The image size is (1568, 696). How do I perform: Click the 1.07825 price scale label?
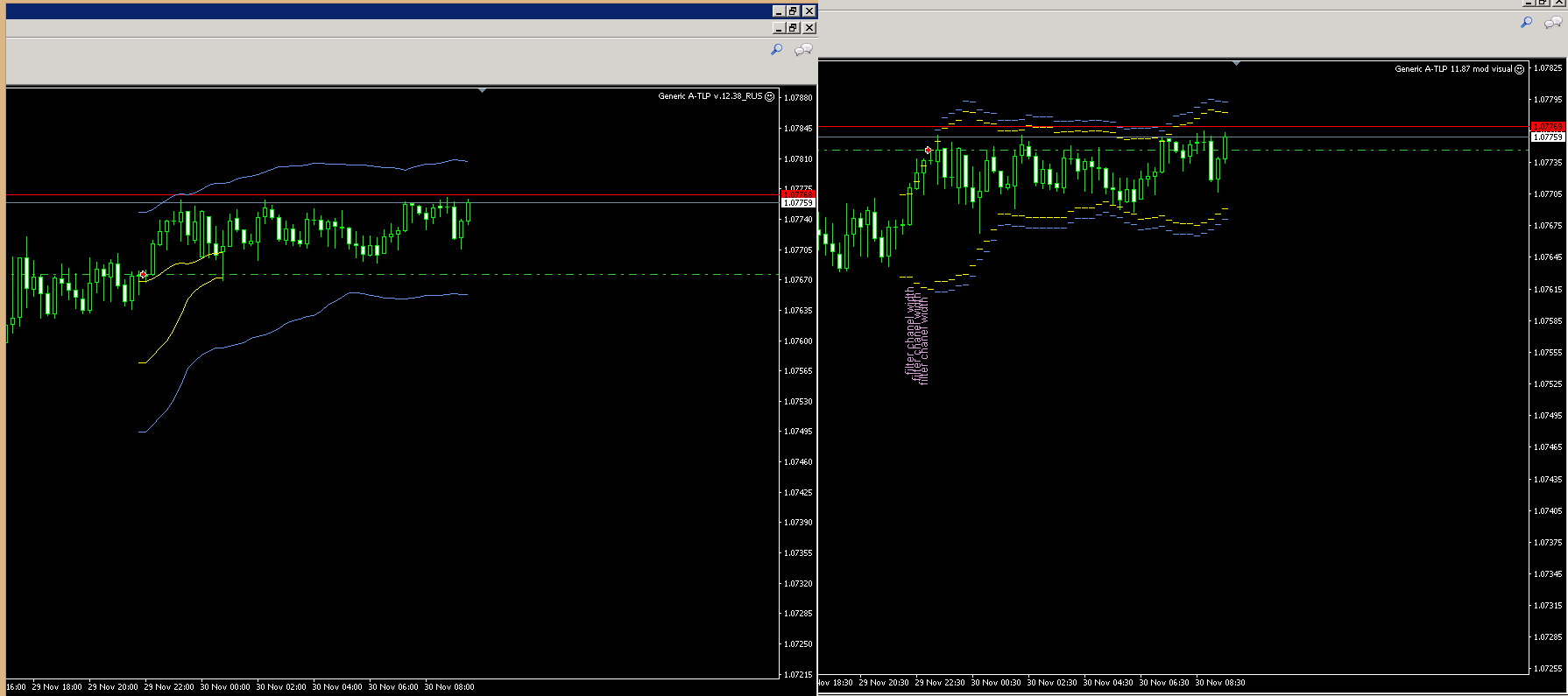point(1548,68)
